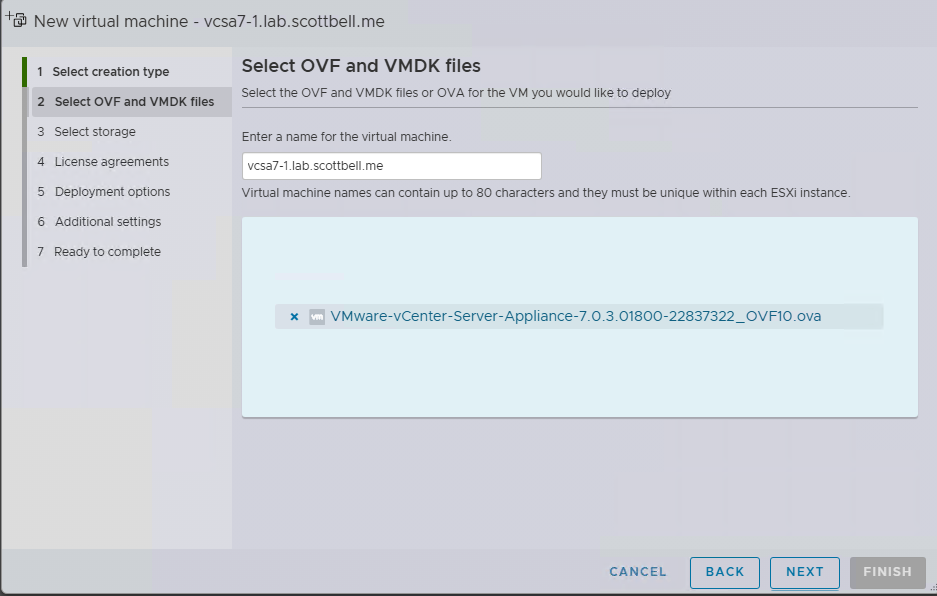Go to step 1 Select creation type
This screenshot has width=937, height=596.
(110, 72)
